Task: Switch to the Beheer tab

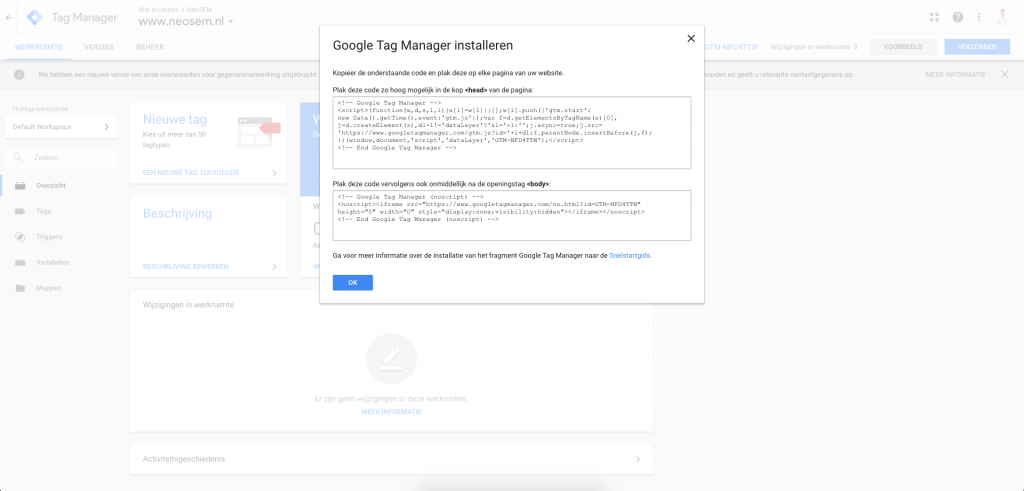Action: click(150, 47)
